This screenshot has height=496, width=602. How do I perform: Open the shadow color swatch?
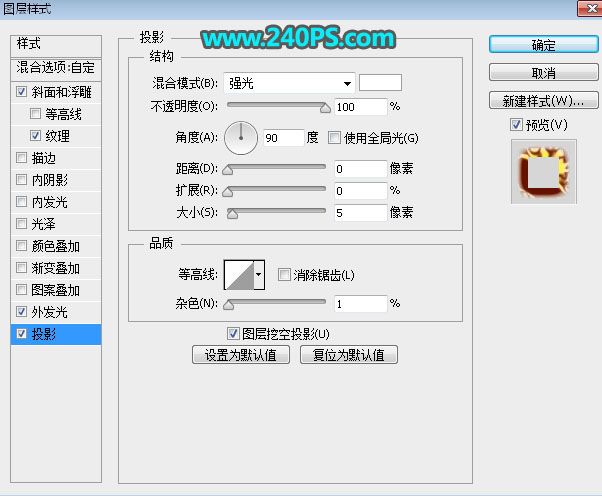380,83
